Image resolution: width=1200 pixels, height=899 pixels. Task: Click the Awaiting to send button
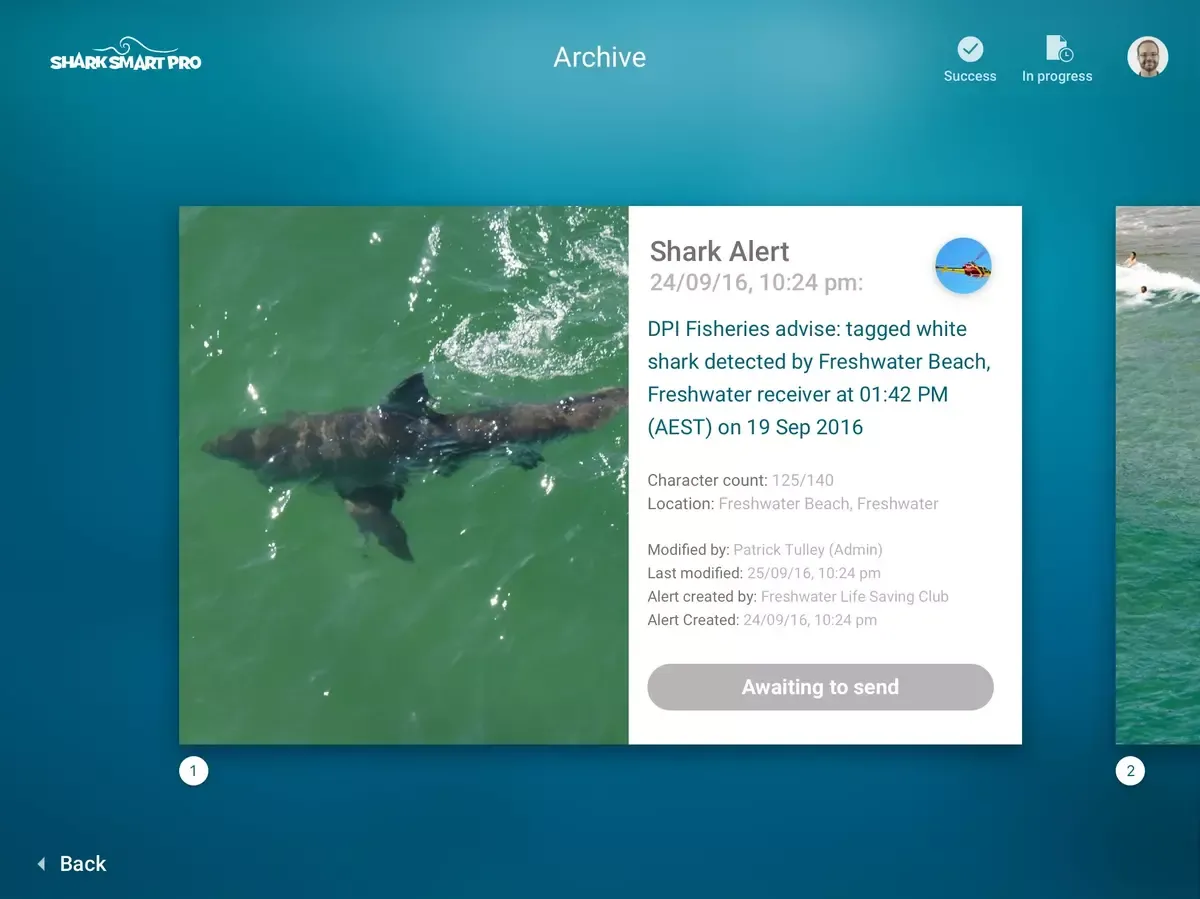coord(820,687)
